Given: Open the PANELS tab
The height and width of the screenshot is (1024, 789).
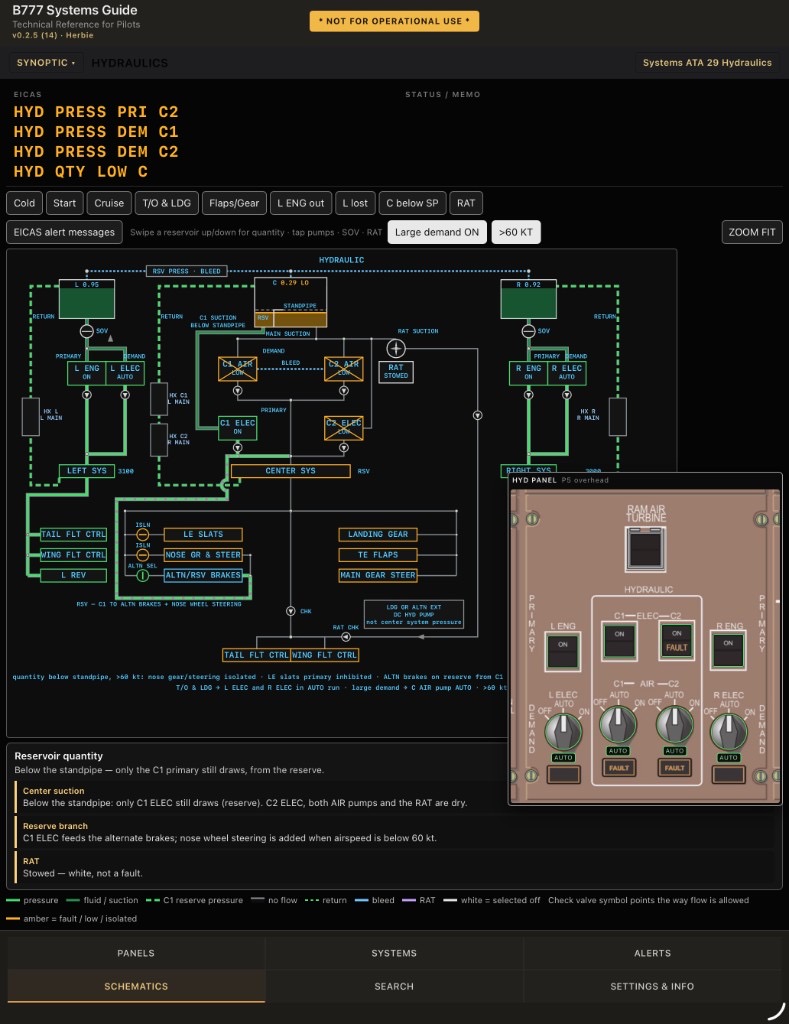Looking at the screenshot, I should click(136, 953).
